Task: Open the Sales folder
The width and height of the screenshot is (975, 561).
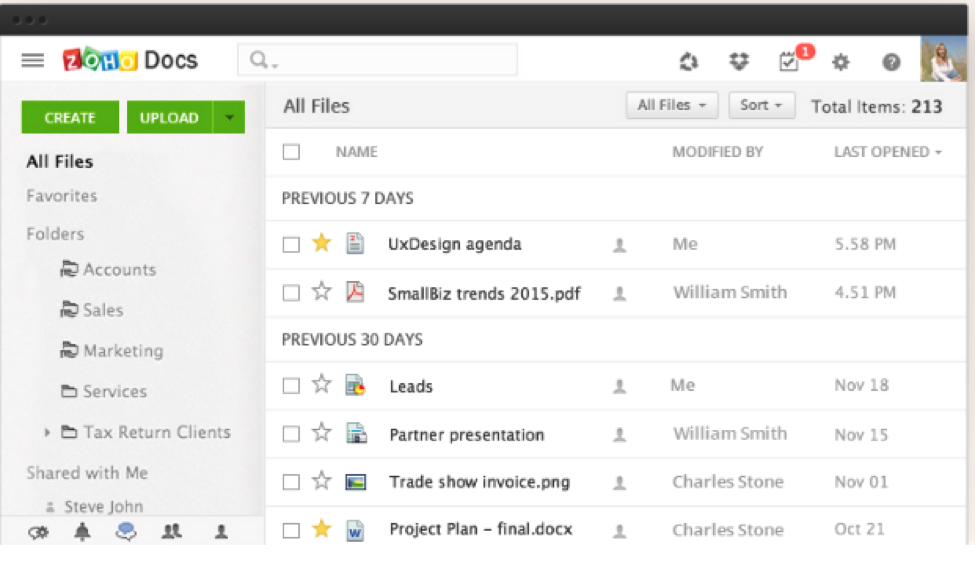Action: 91,310
